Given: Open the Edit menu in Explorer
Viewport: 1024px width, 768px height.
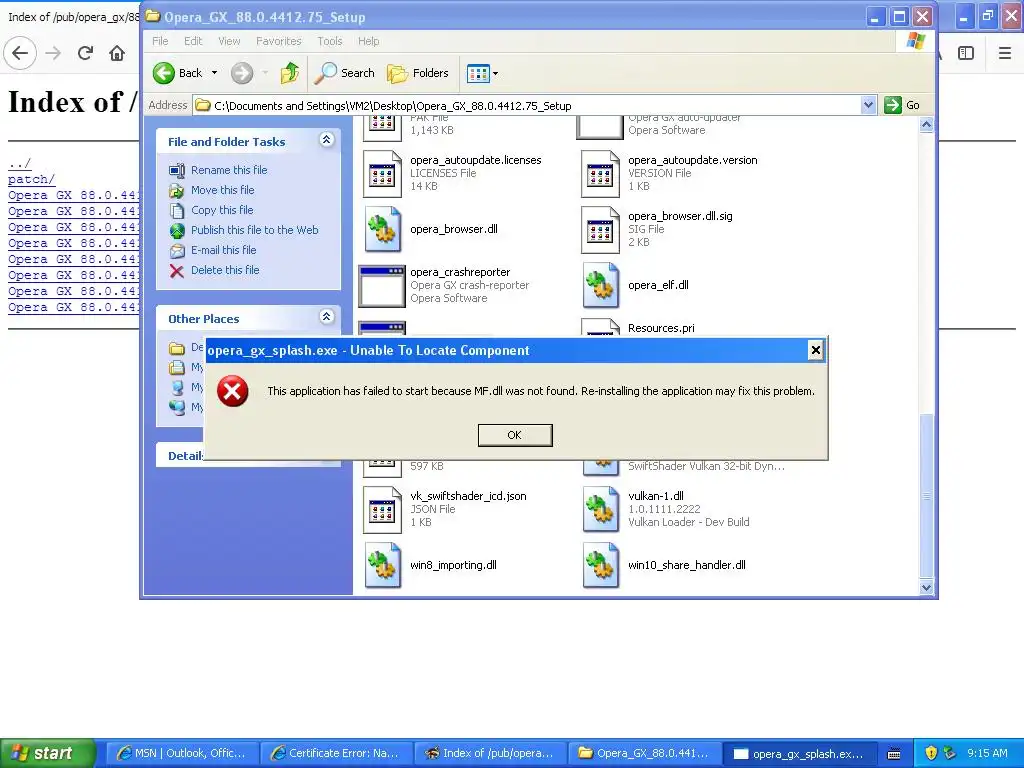Looking at the screenshot, I should point(193,41).
